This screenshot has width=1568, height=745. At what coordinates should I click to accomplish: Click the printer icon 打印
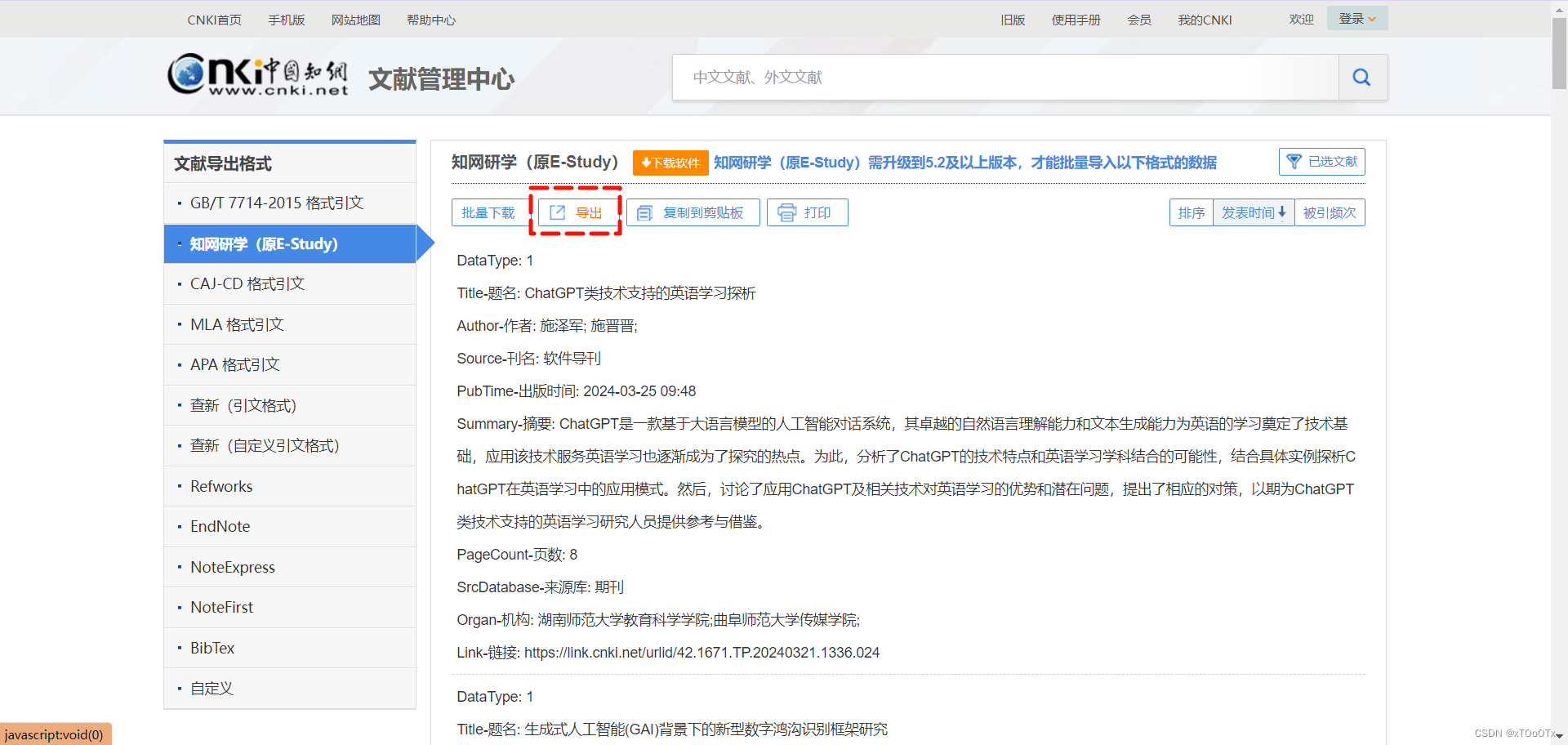(807, 212)
